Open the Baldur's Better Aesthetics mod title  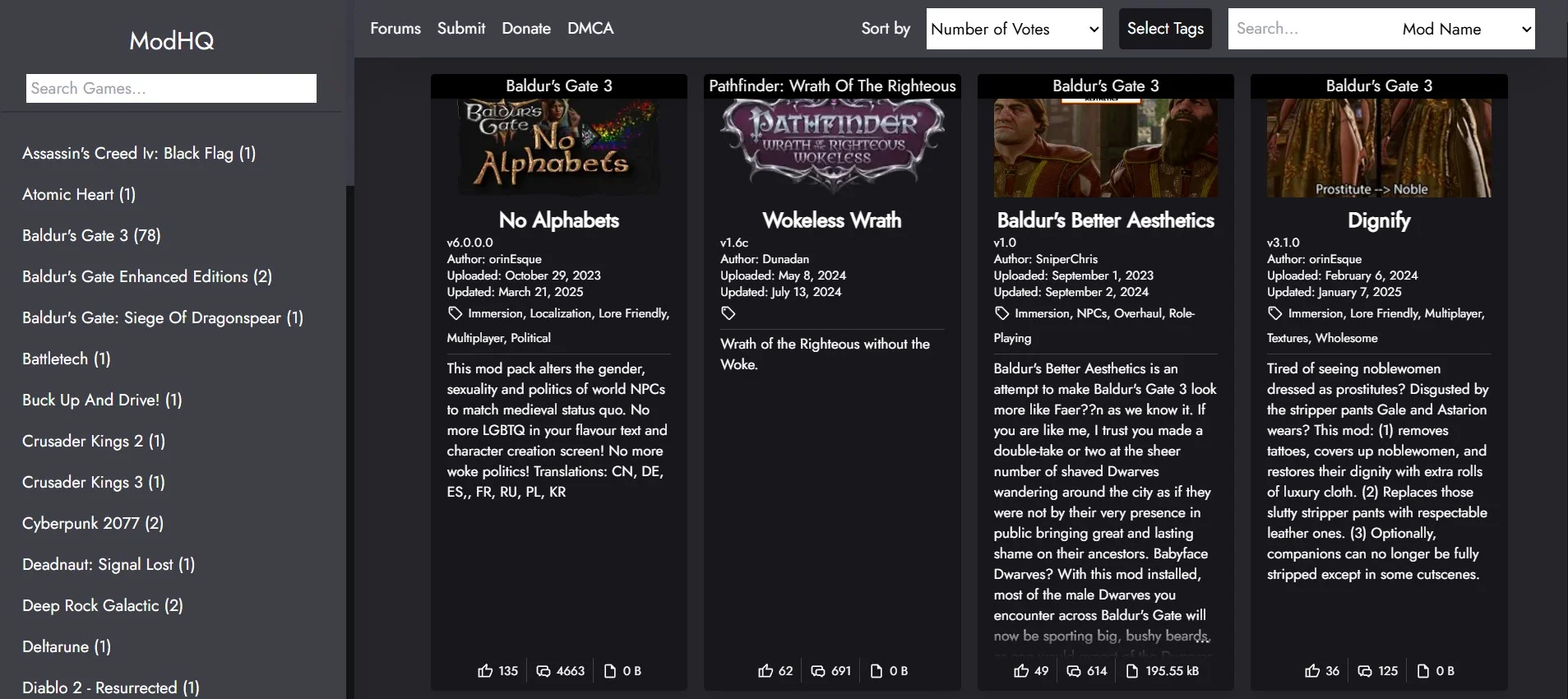click(1106, 220)
